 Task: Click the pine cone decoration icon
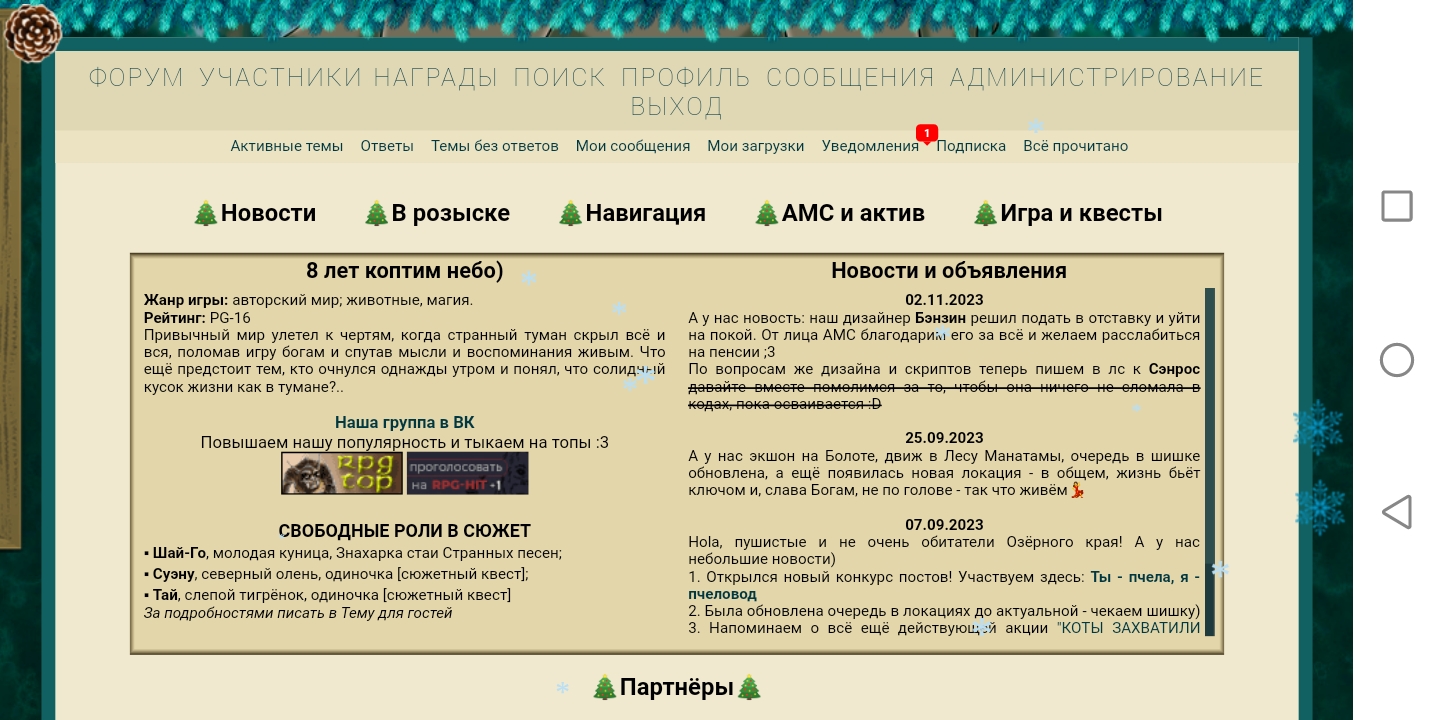(x=32, y=33)
